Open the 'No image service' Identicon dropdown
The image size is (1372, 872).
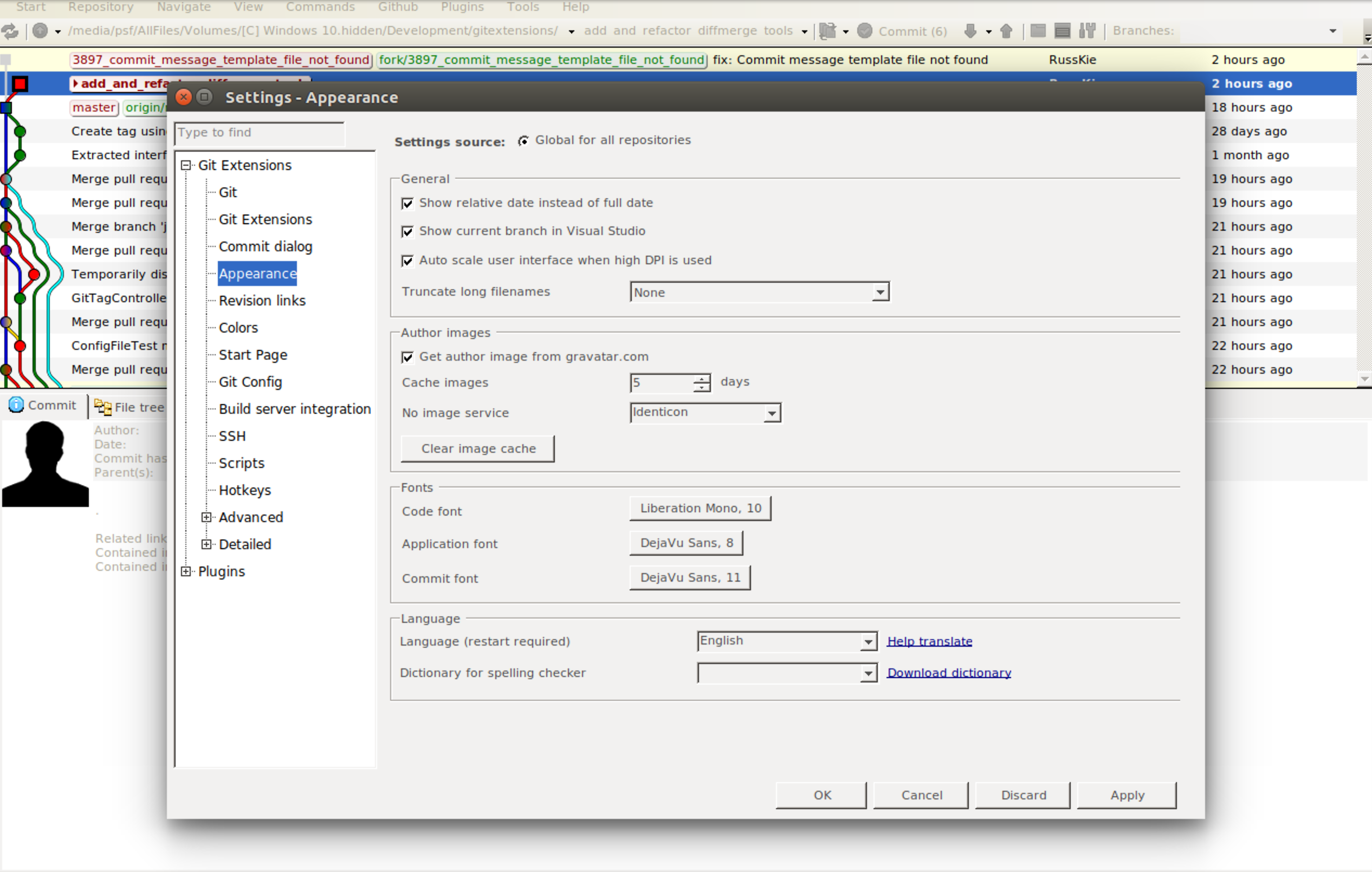773,413
